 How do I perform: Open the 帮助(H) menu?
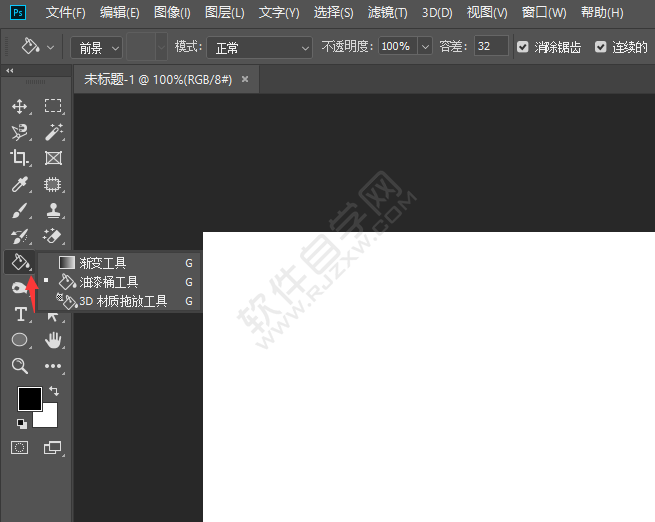(602, 13)
